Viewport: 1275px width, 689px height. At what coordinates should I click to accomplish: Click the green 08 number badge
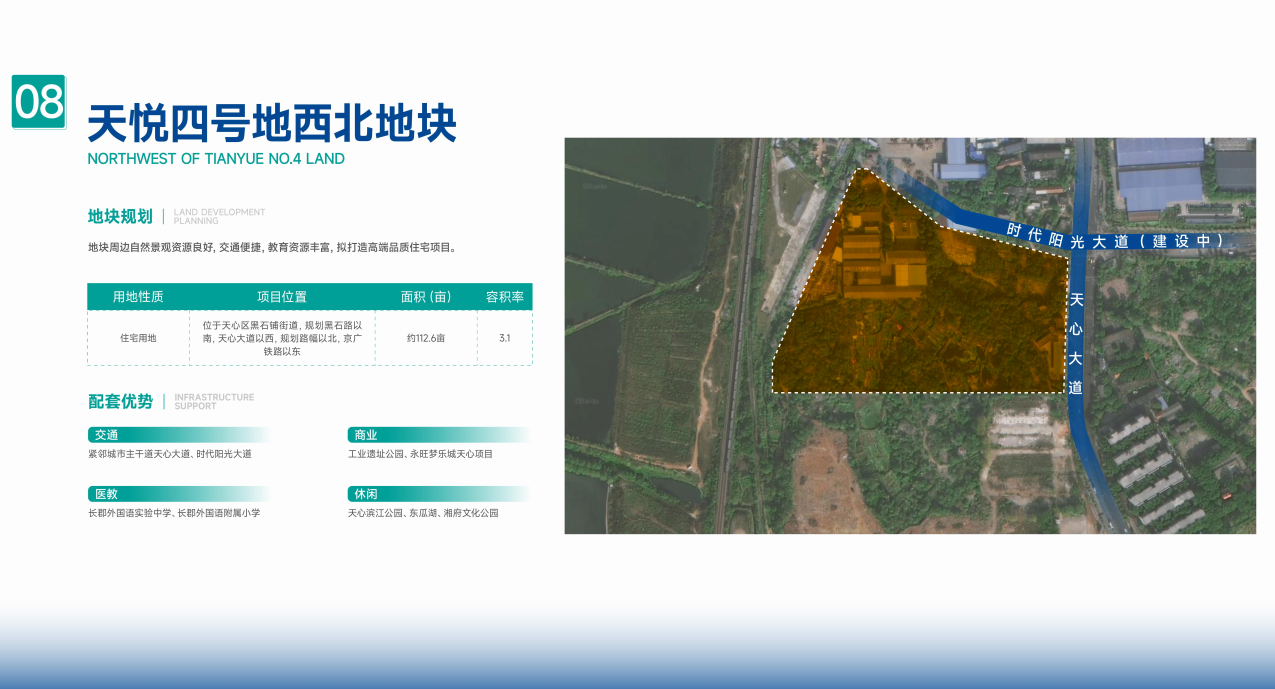click(x=39, y=101)
